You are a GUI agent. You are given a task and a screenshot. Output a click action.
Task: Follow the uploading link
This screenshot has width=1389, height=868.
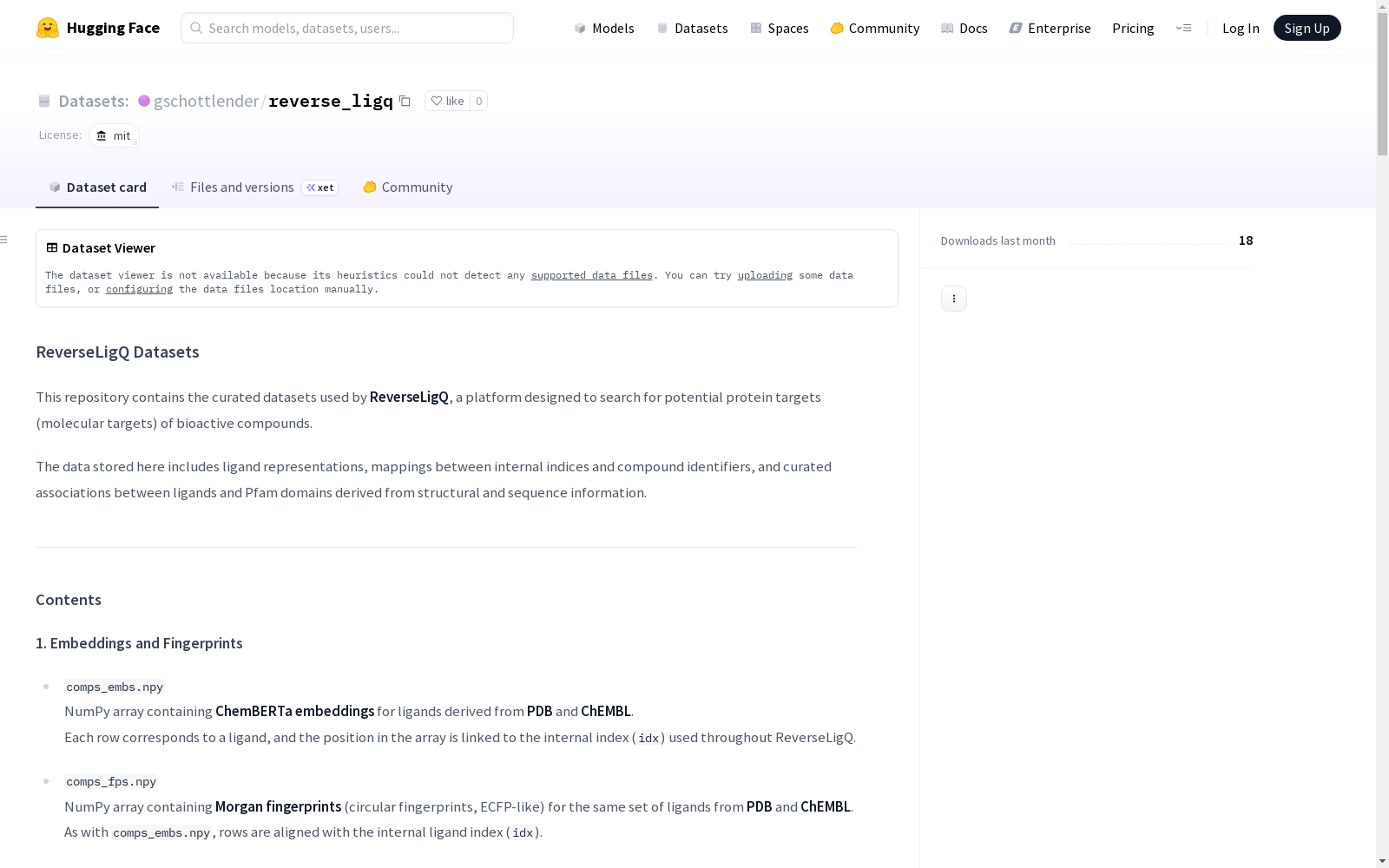tap(765, 275)
